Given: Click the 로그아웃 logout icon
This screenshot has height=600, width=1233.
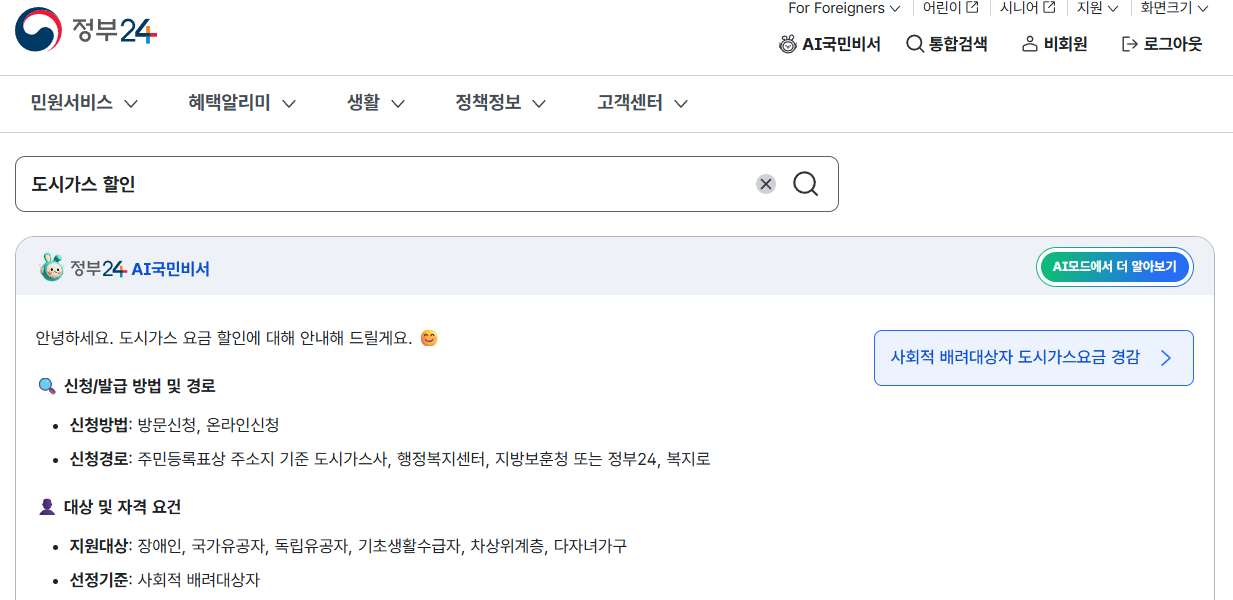Looking at the screenshot, I should pyautogui.click(x=1130, y=44).
